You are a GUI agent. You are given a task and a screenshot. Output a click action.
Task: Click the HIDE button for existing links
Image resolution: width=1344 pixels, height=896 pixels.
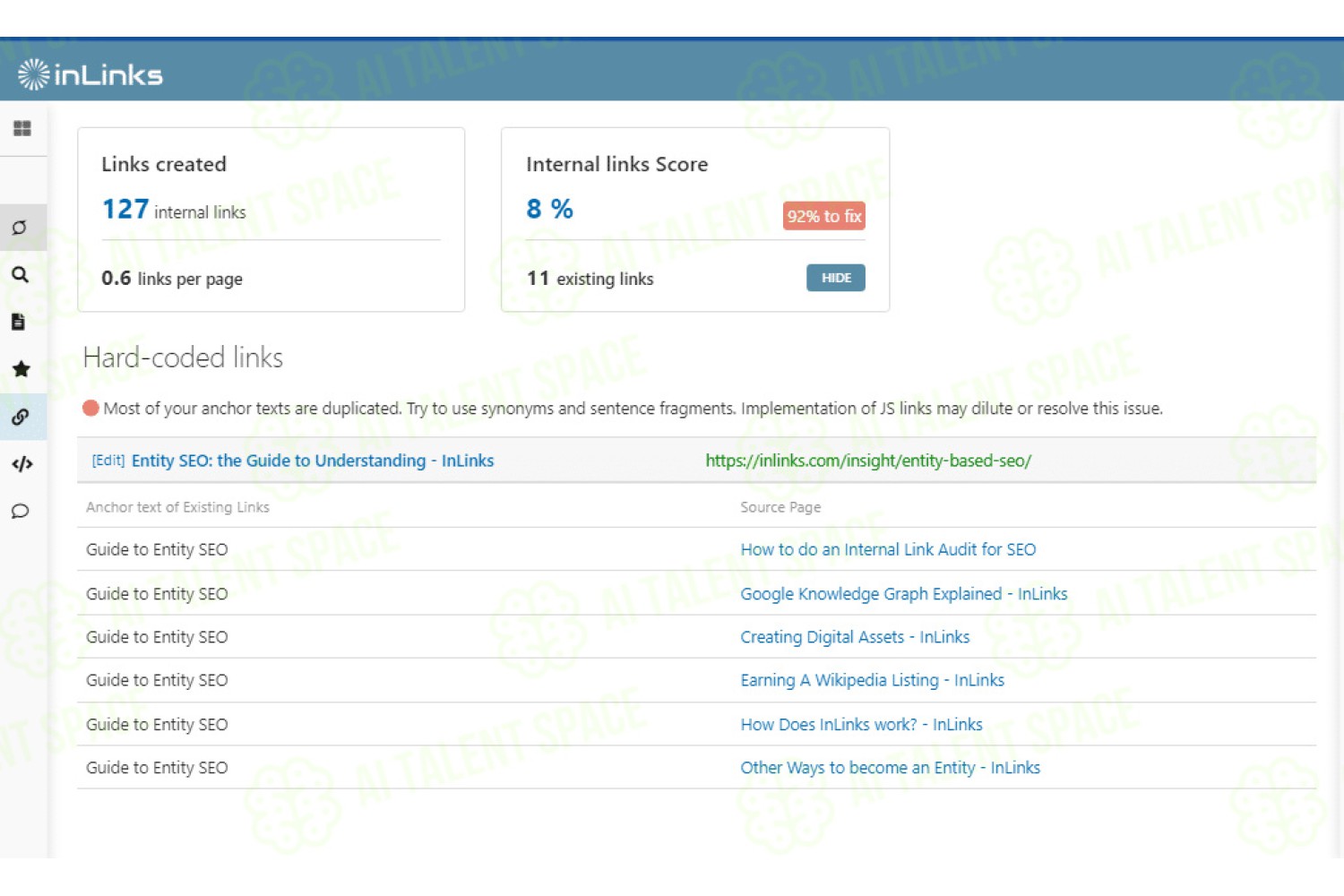[836, 278]
